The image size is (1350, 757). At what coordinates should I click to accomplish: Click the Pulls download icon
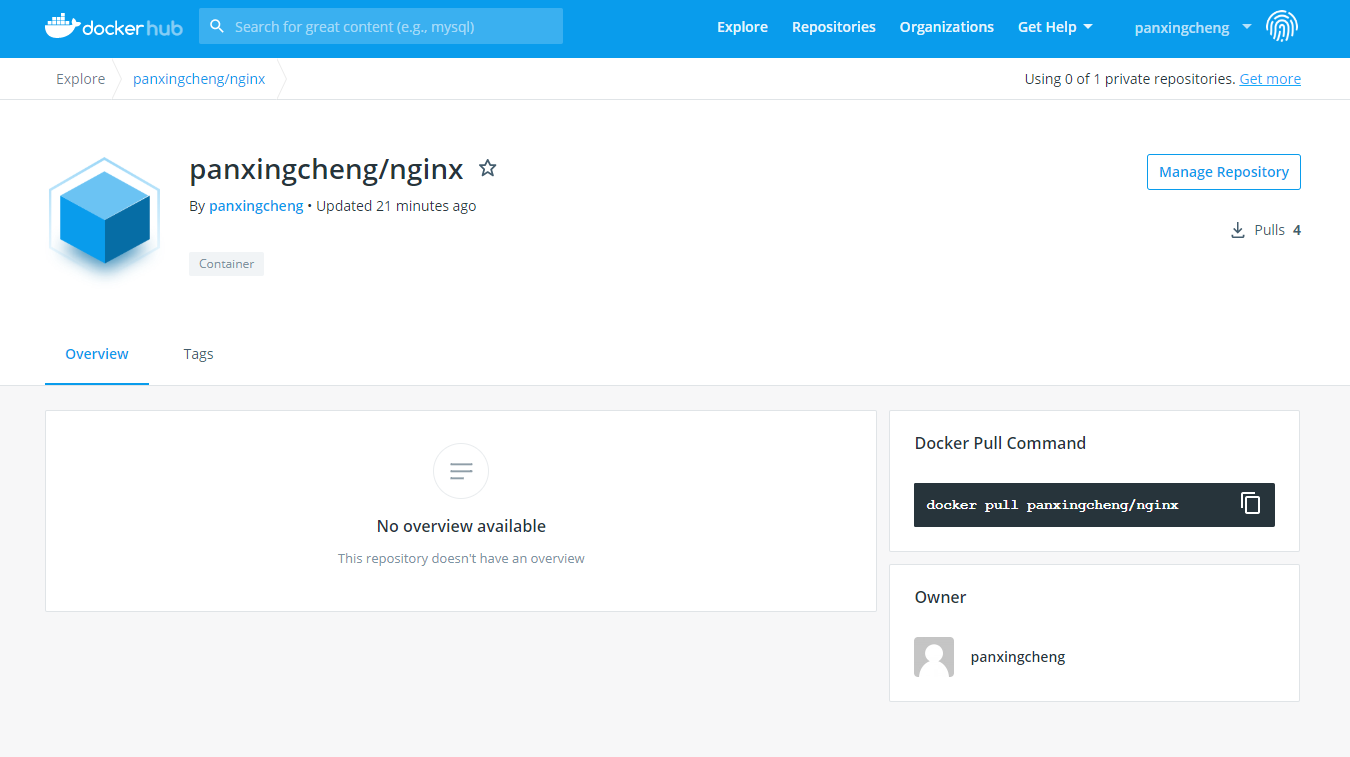1238,230
